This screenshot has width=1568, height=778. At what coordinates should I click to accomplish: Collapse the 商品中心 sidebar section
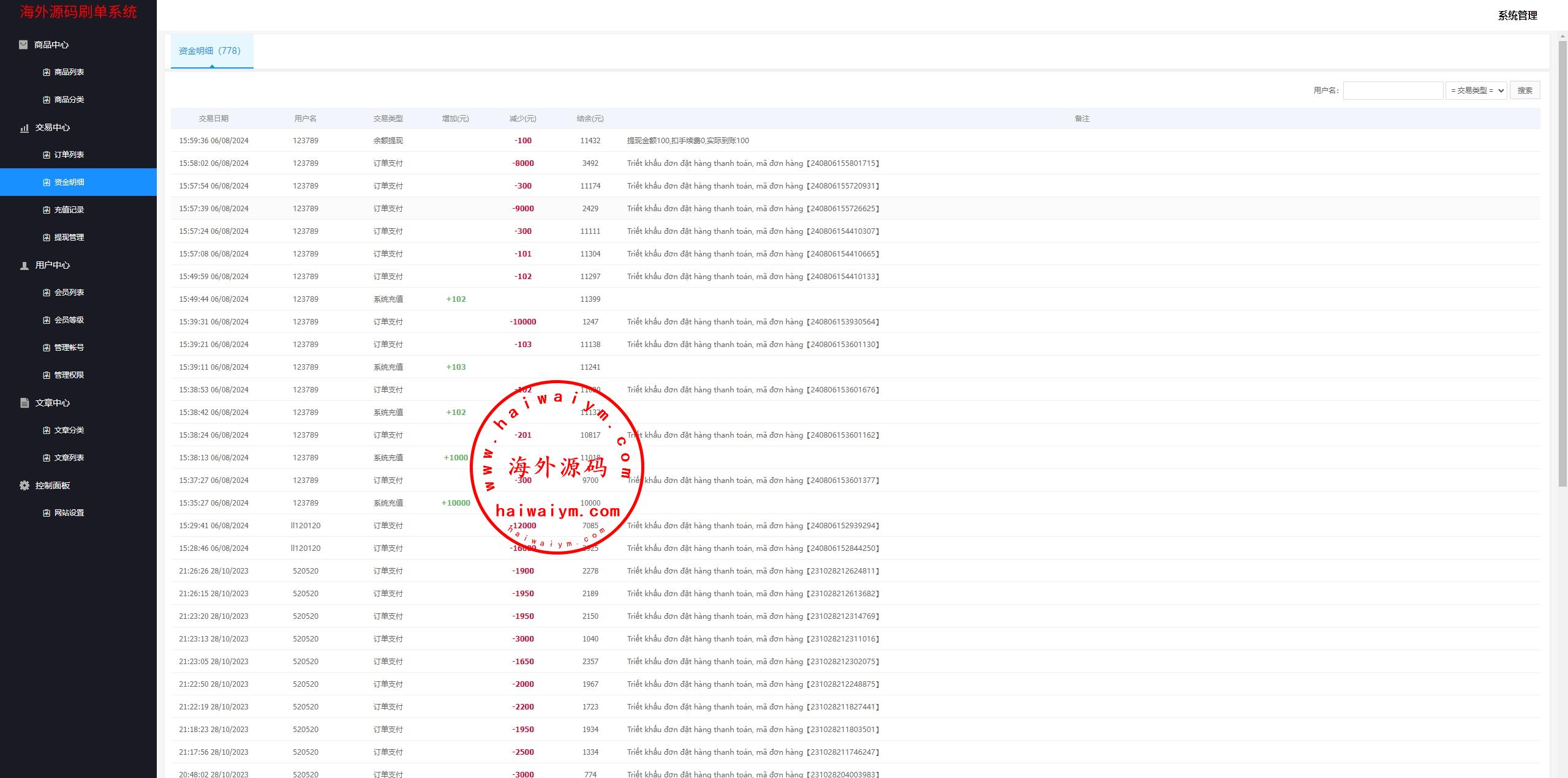[51, 45]
